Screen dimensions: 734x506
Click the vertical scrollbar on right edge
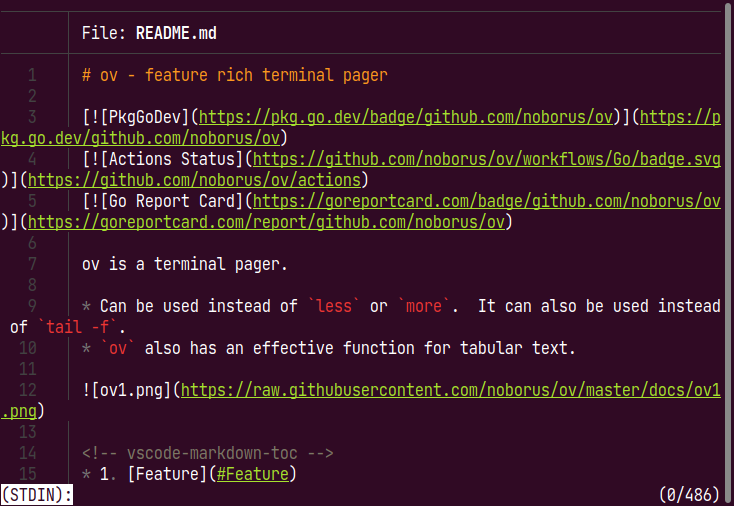[728, 253]
